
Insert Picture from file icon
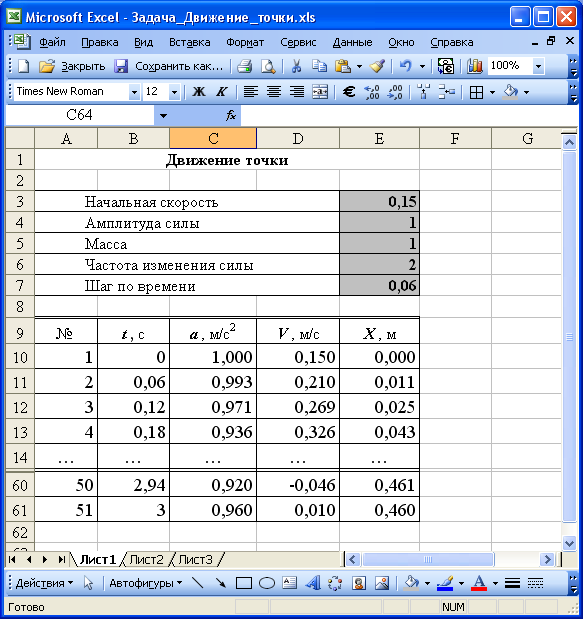click(382, 583)
